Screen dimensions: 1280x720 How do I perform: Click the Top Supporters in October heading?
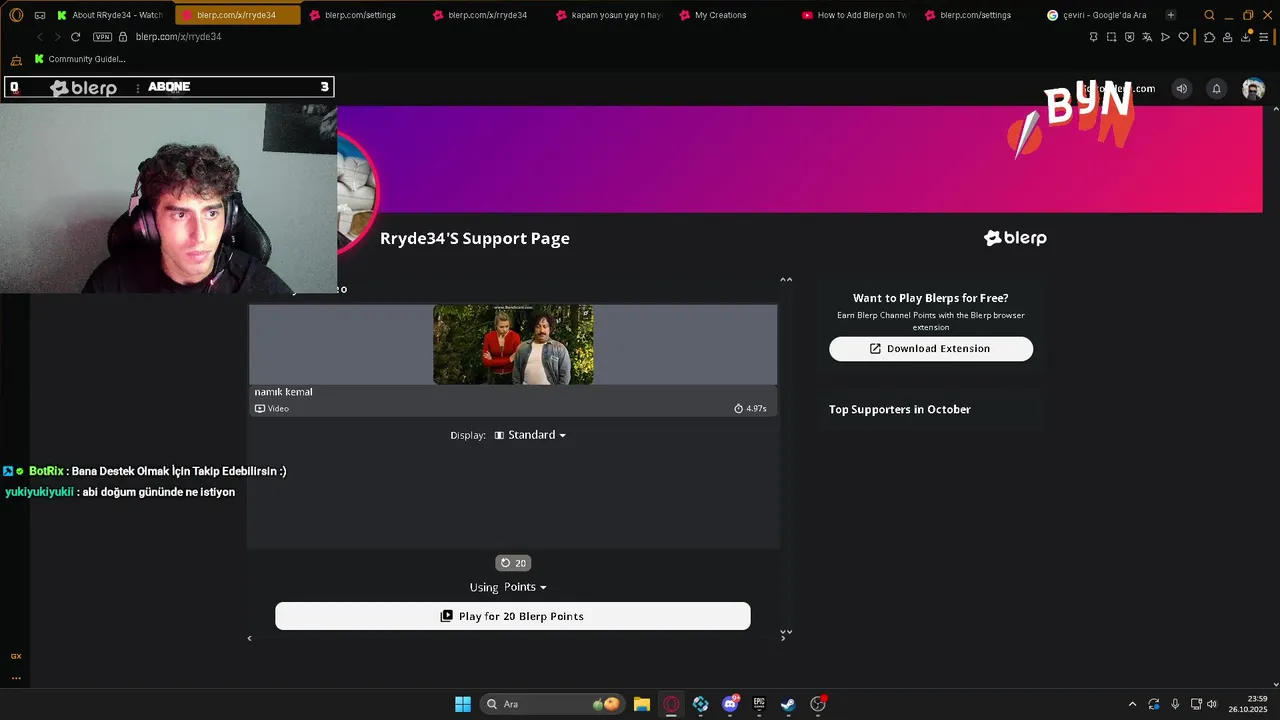(x=900, y=409)
